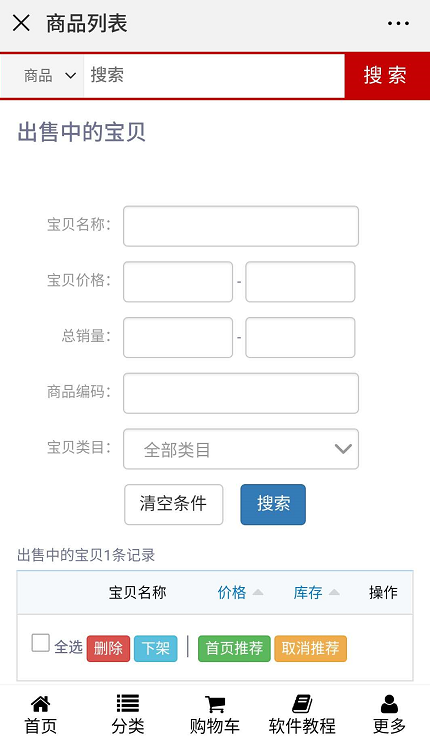430x738 pixels.
Task: Click the blue 搜索 filter button
Action: point(273,505)
